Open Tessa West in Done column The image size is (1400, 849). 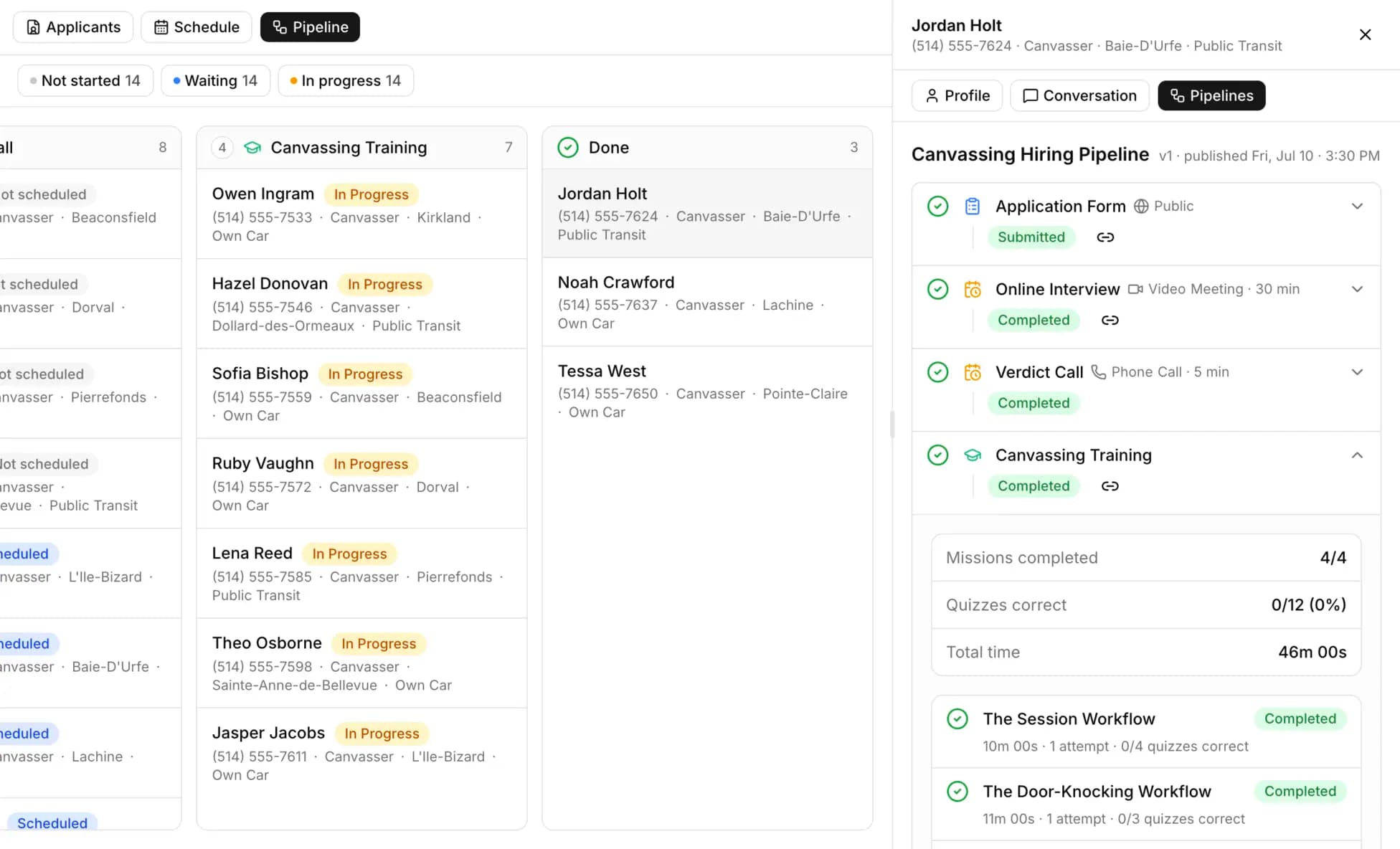pyautogui.click(x=707, y=391)
